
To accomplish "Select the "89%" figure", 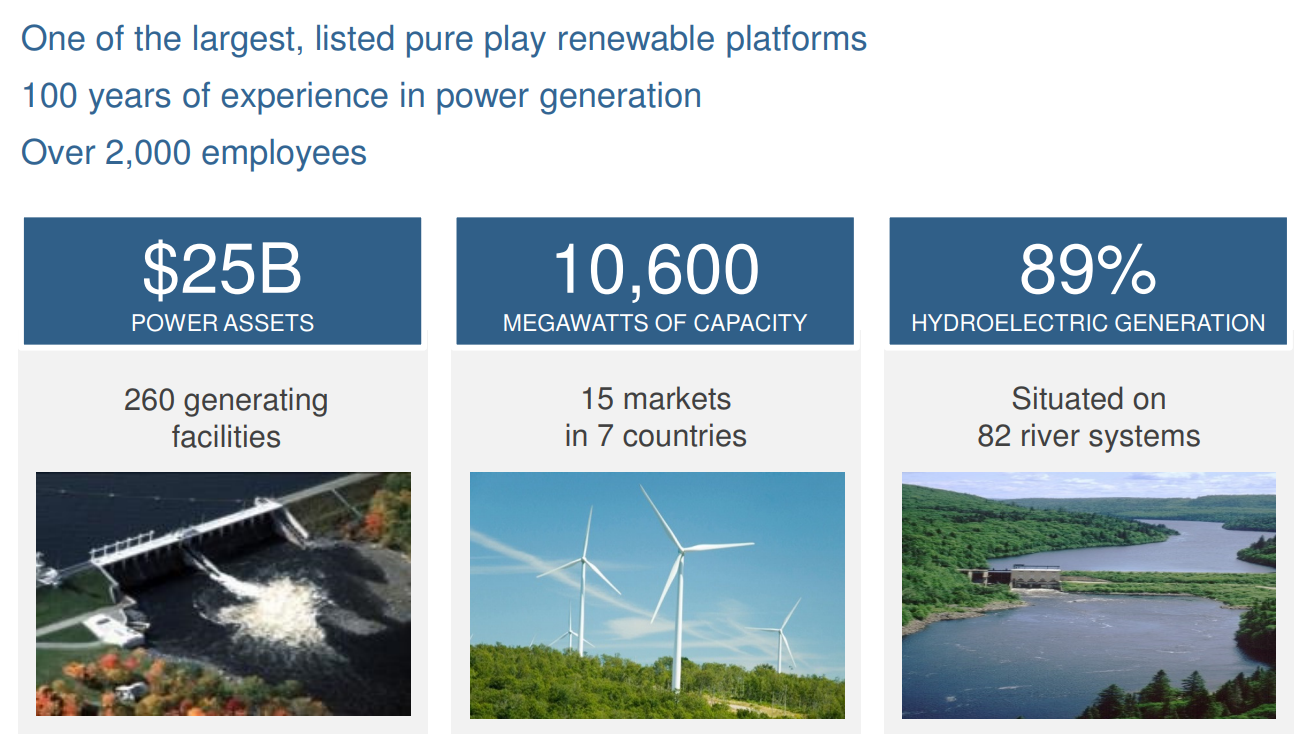I will pos(1088,269).
